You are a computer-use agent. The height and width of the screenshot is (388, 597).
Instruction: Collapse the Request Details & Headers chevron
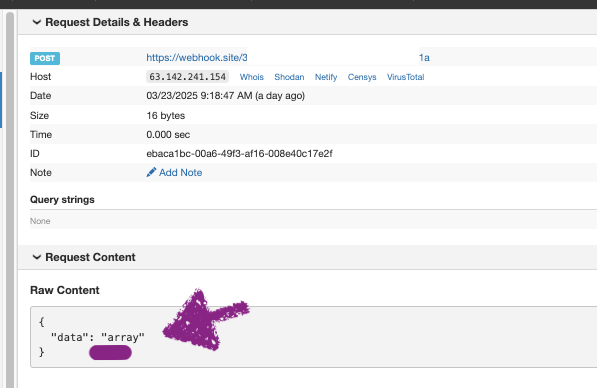coord(37,22)
